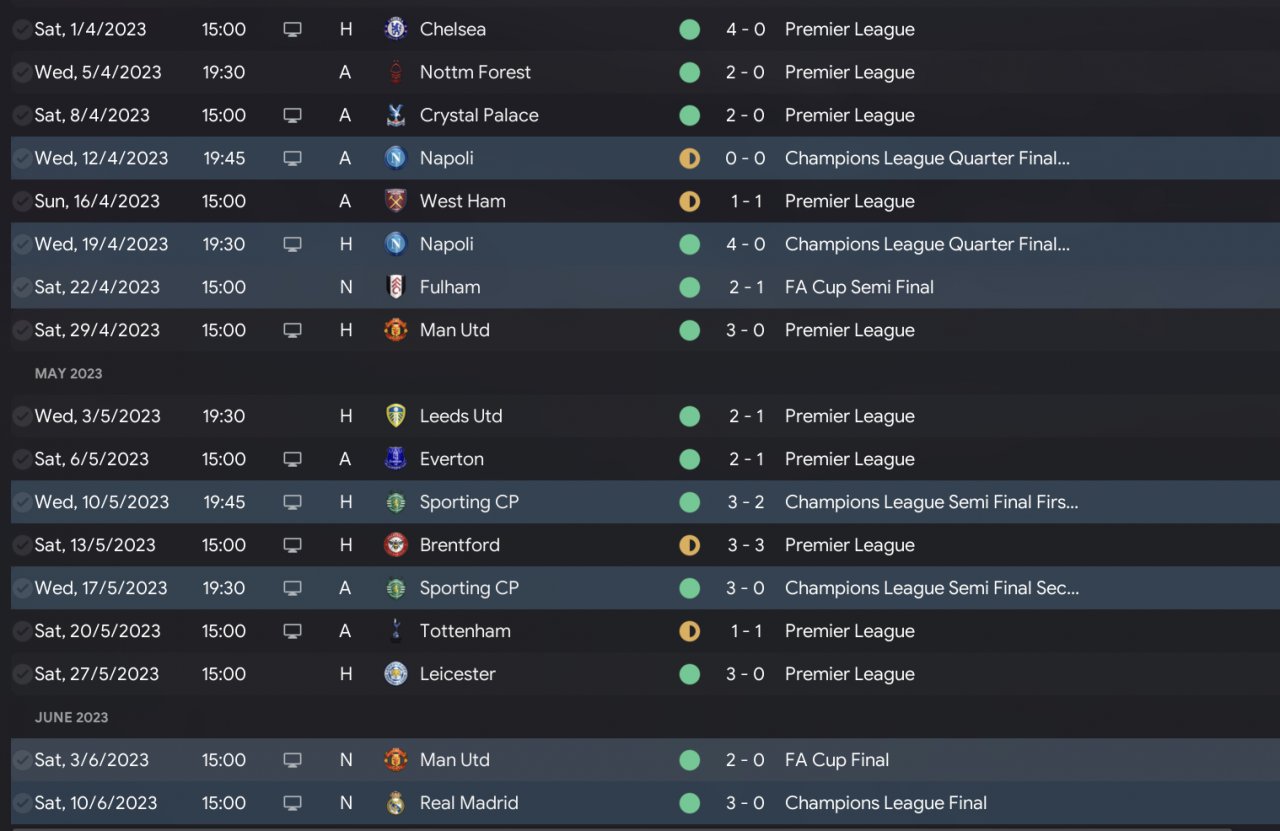Select the Everton club badge

(x=396, y=459)
